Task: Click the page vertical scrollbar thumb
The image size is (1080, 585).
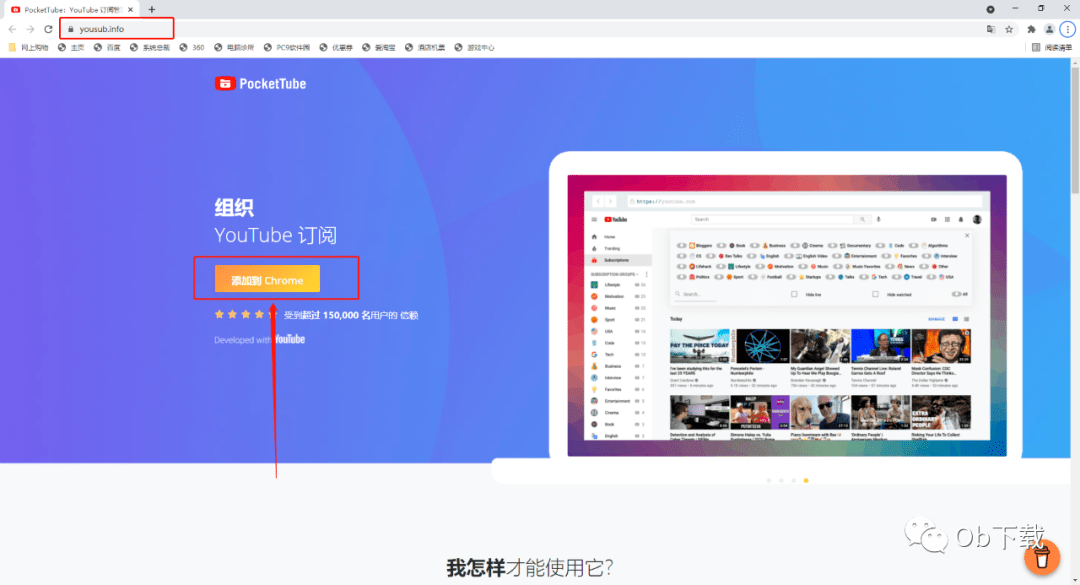Action: click(x=1074, y=130)
